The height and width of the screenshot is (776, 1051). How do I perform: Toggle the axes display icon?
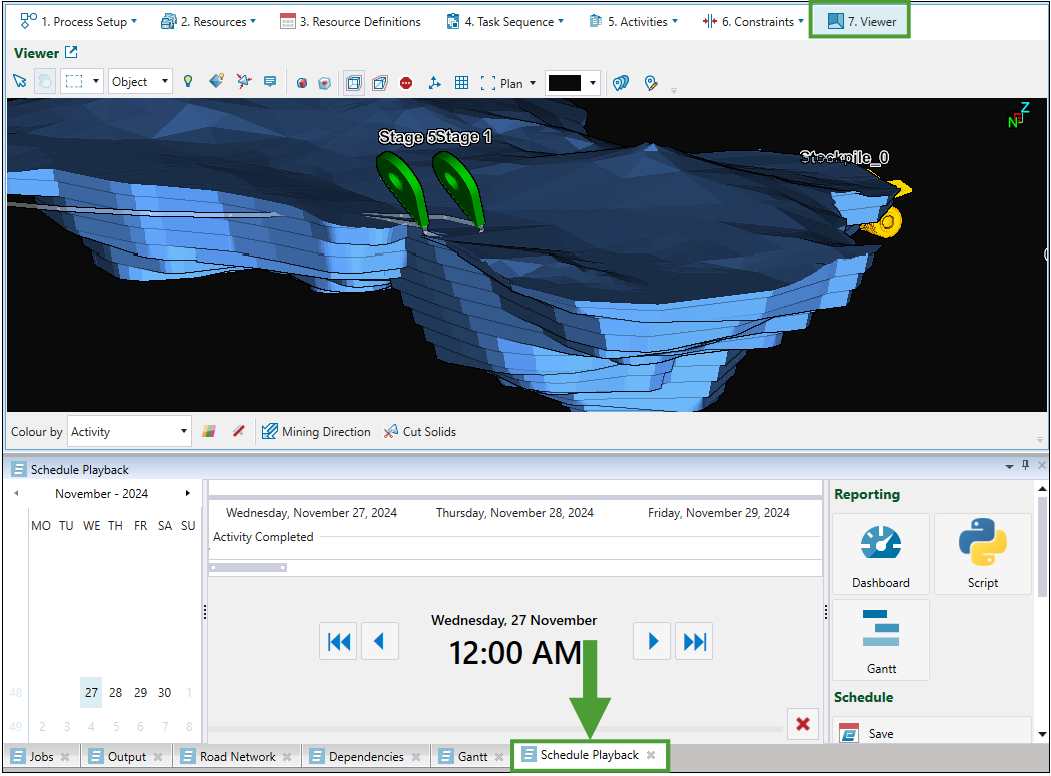pos(434,83)
